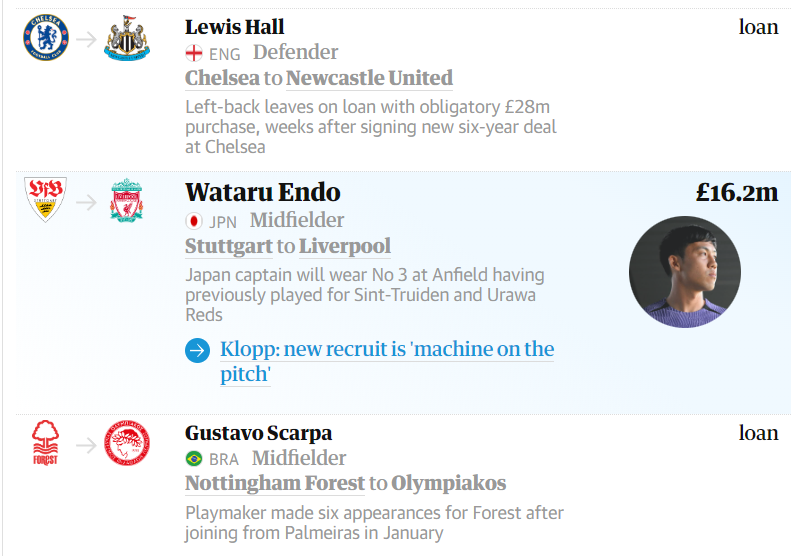Open the Chelsea club link
This screenshot has height=556, width=798.
(222, 78)
